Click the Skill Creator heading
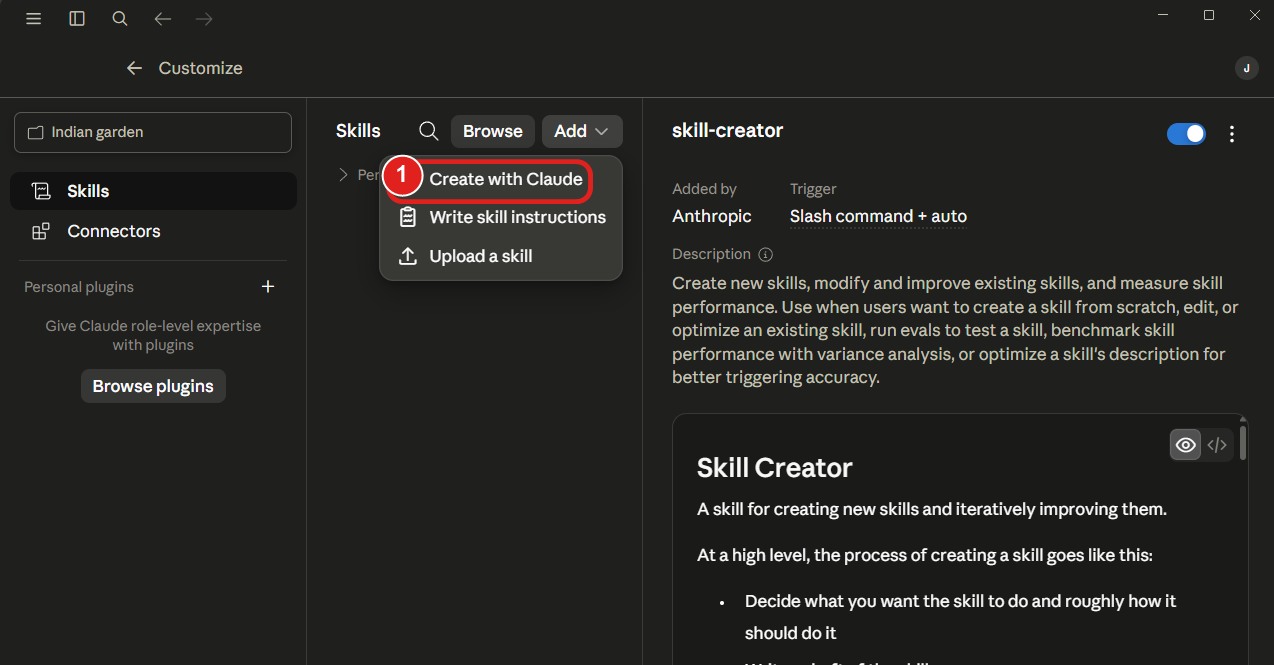1274x665 pixels. pyautogui.click(x=774, y=468)
